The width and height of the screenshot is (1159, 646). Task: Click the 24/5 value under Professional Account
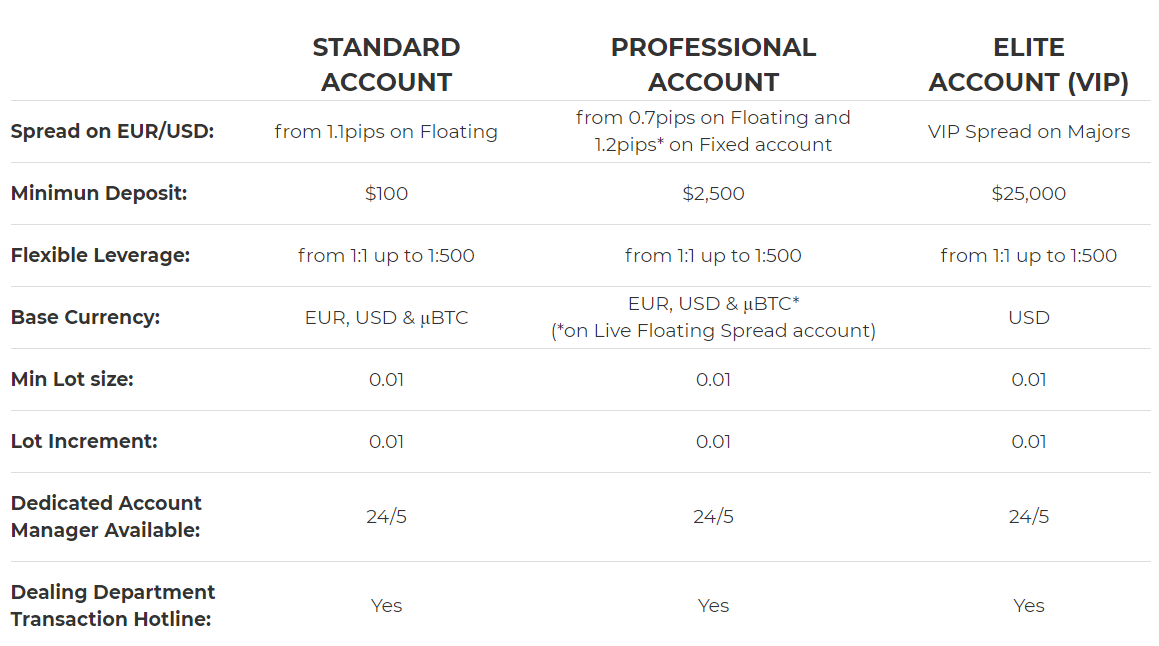(713, 517)
